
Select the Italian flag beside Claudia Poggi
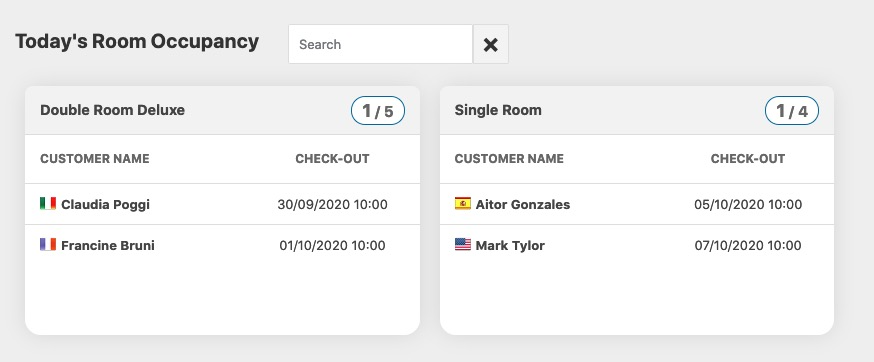[48, 204]
